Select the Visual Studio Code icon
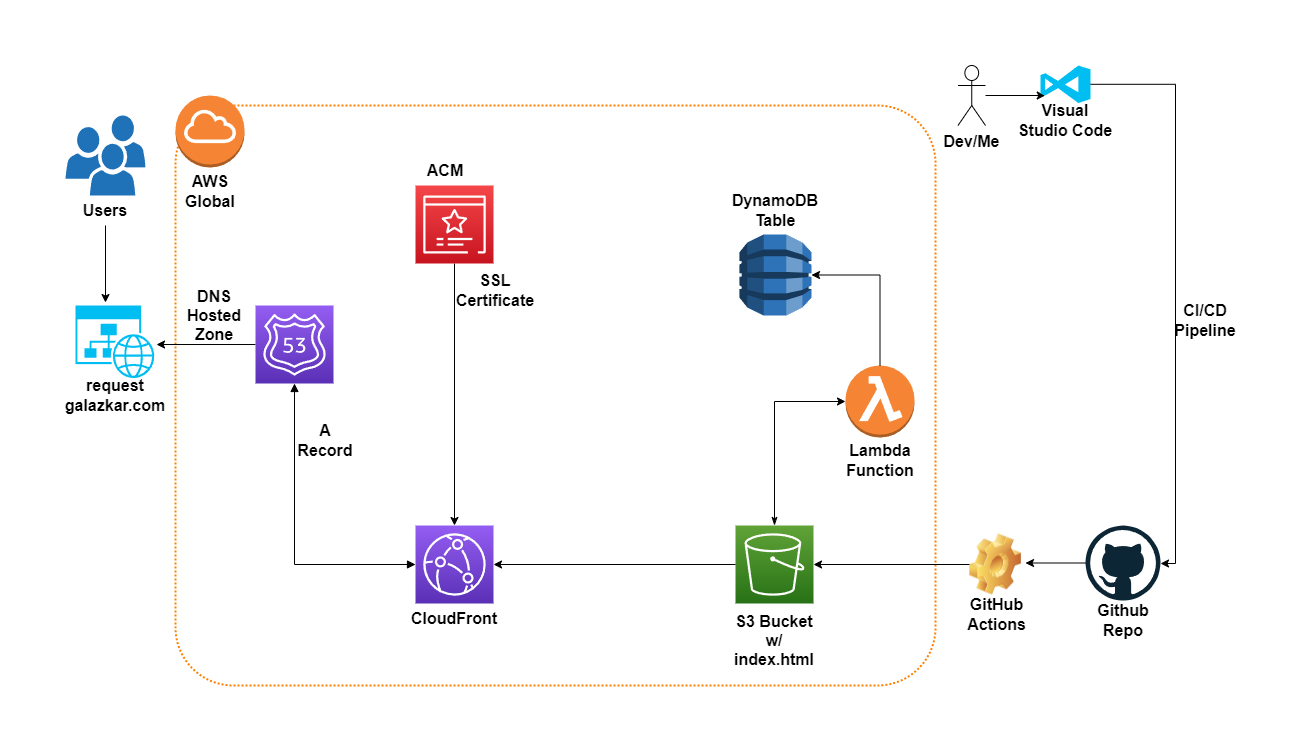The image size is (1301, 752). (x=1064, y=83)
